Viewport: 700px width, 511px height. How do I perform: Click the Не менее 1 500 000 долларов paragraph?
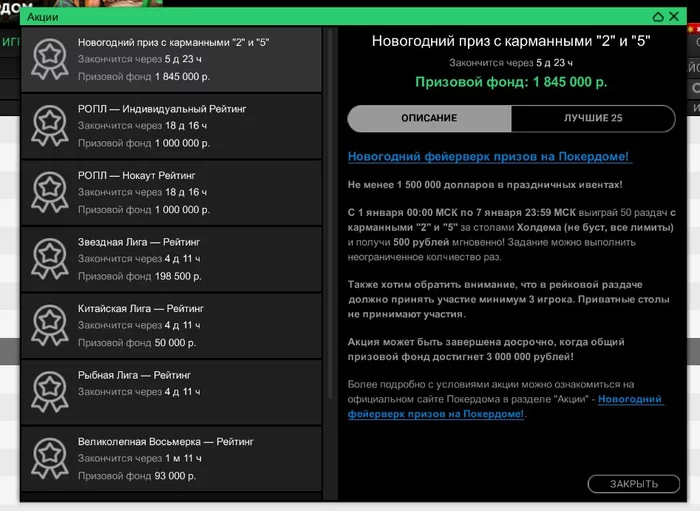(x=485, y=185)
